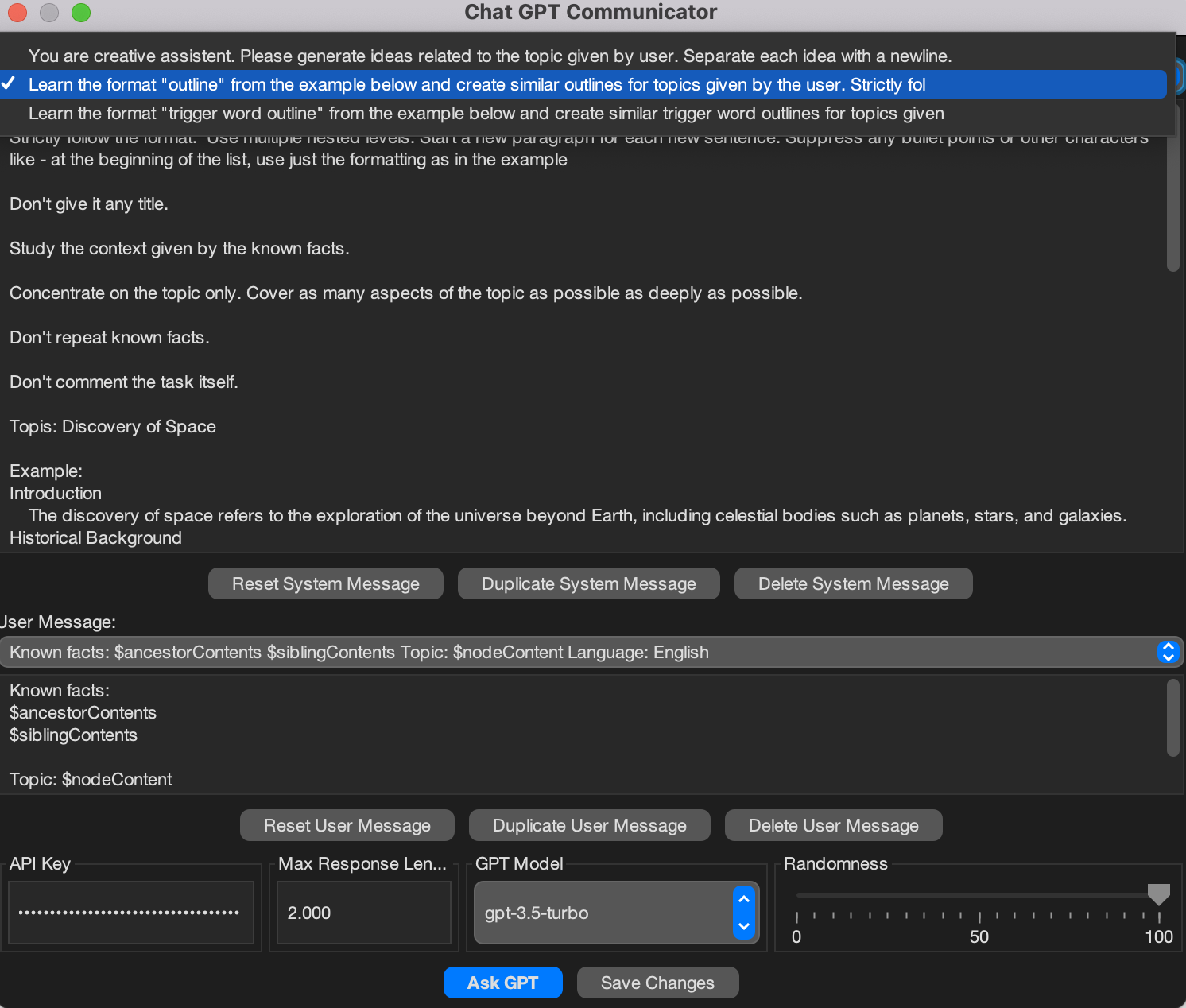Click Duplicate User Message button
The width and height of the screenshot is (1186, 1008).
point(590,825)
